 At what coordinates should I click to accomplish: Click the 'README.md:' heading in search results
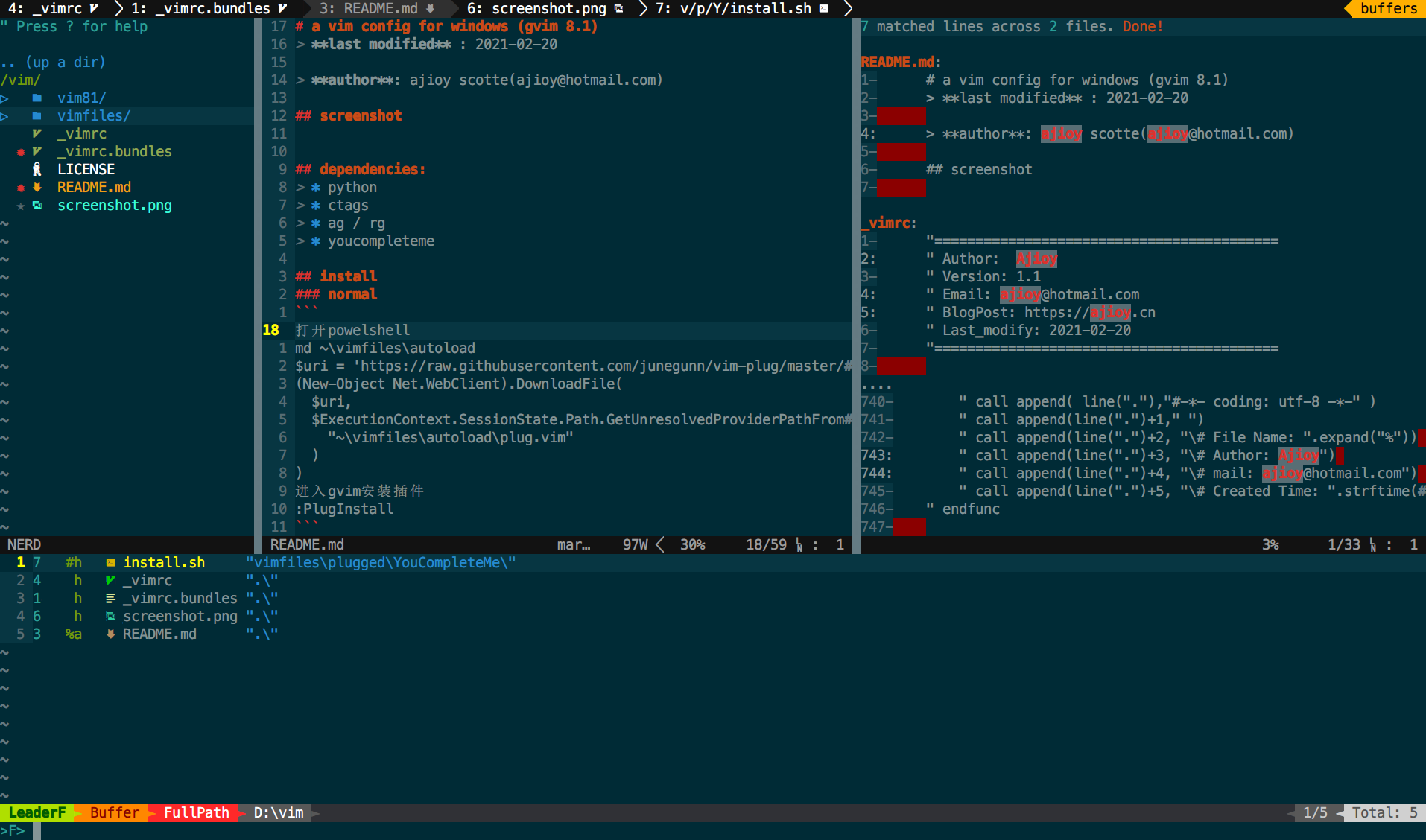click(901, 63)
